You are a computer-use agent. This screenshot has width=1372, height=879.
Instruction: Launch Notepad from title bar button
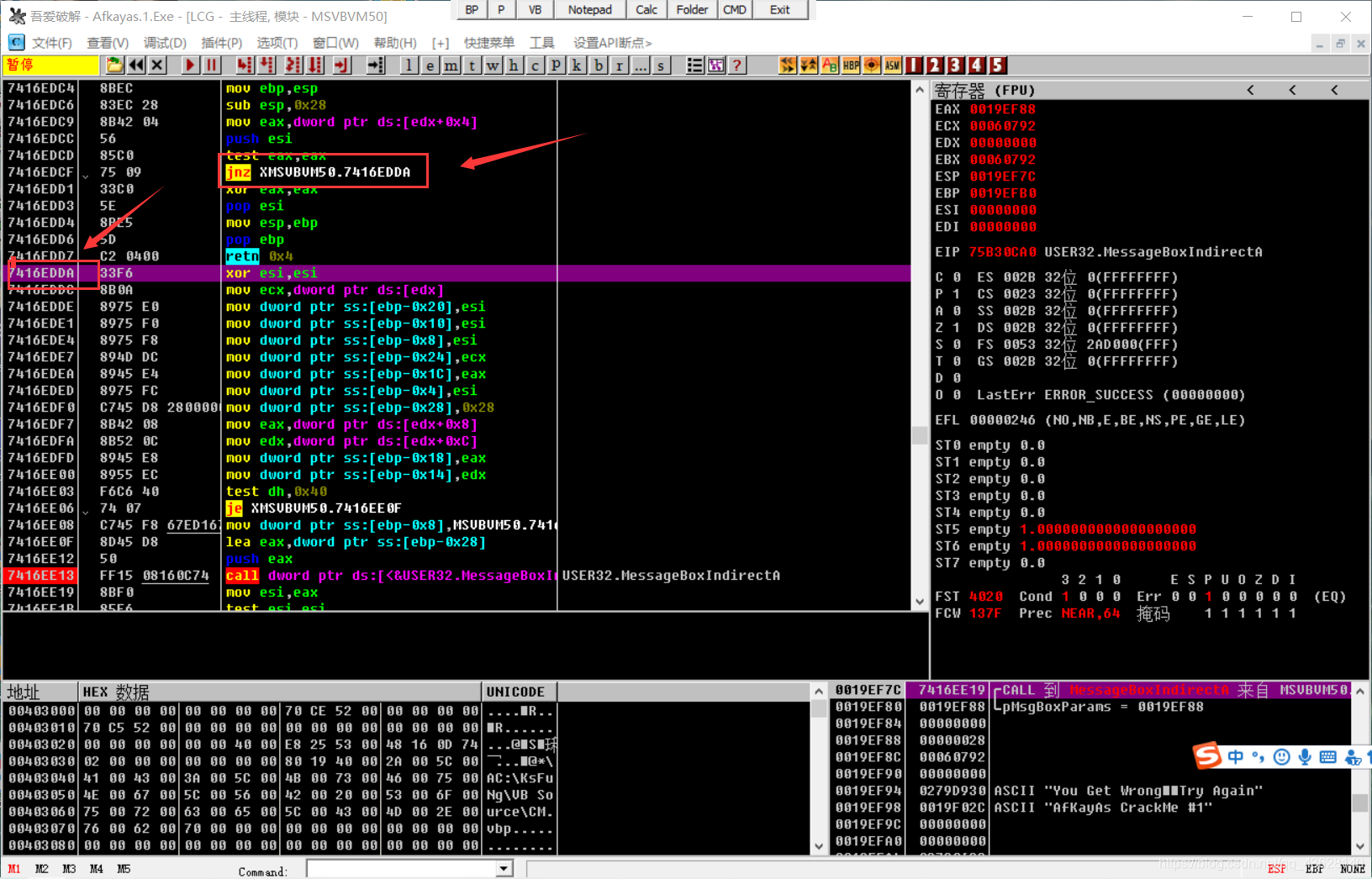589,9
